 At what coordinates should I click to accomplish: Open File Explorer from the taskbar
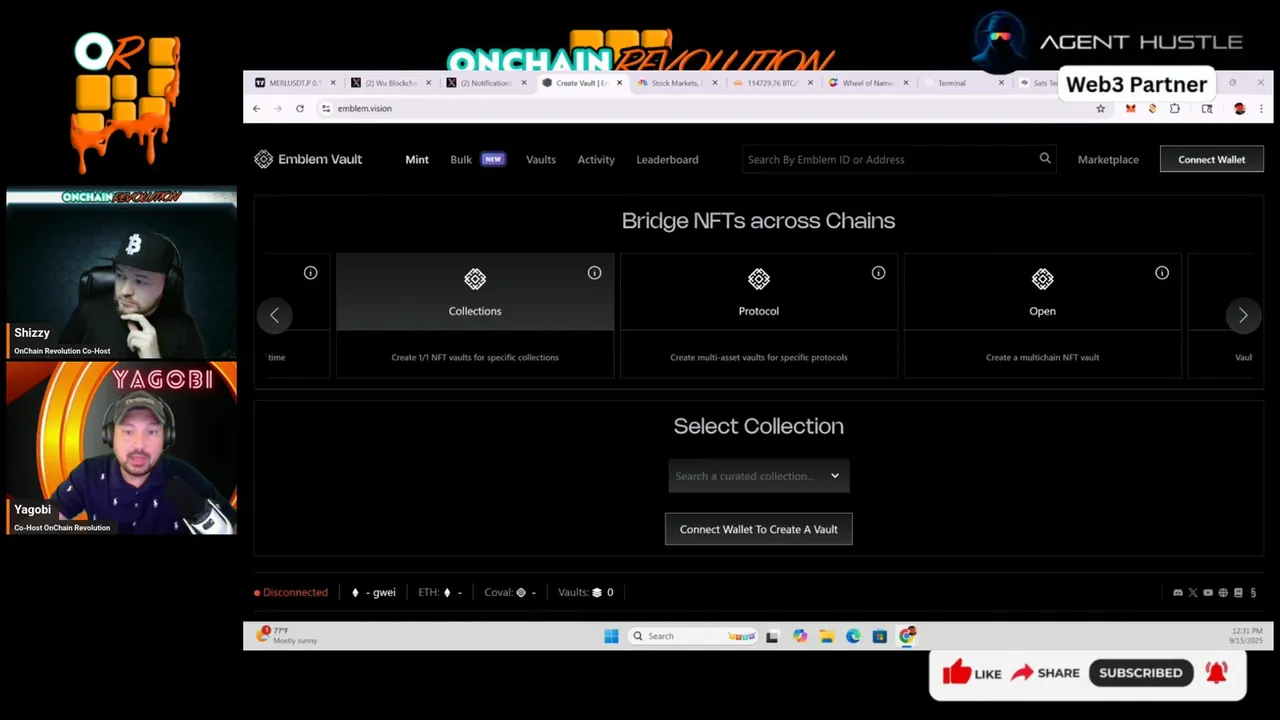click(x=827, y=636)
